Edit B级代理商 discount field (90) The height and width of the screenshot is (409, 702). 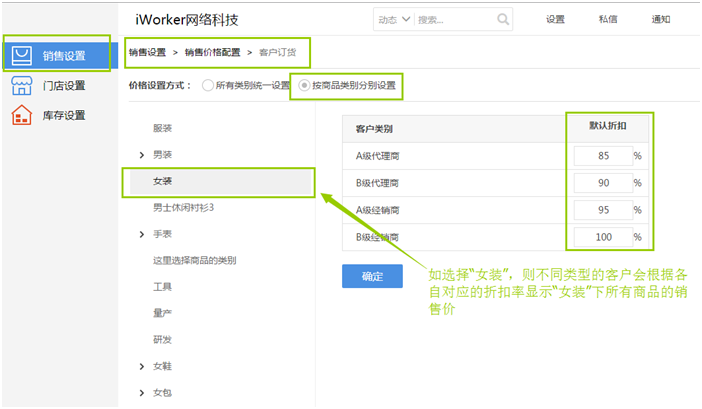[x=603, y=183]
